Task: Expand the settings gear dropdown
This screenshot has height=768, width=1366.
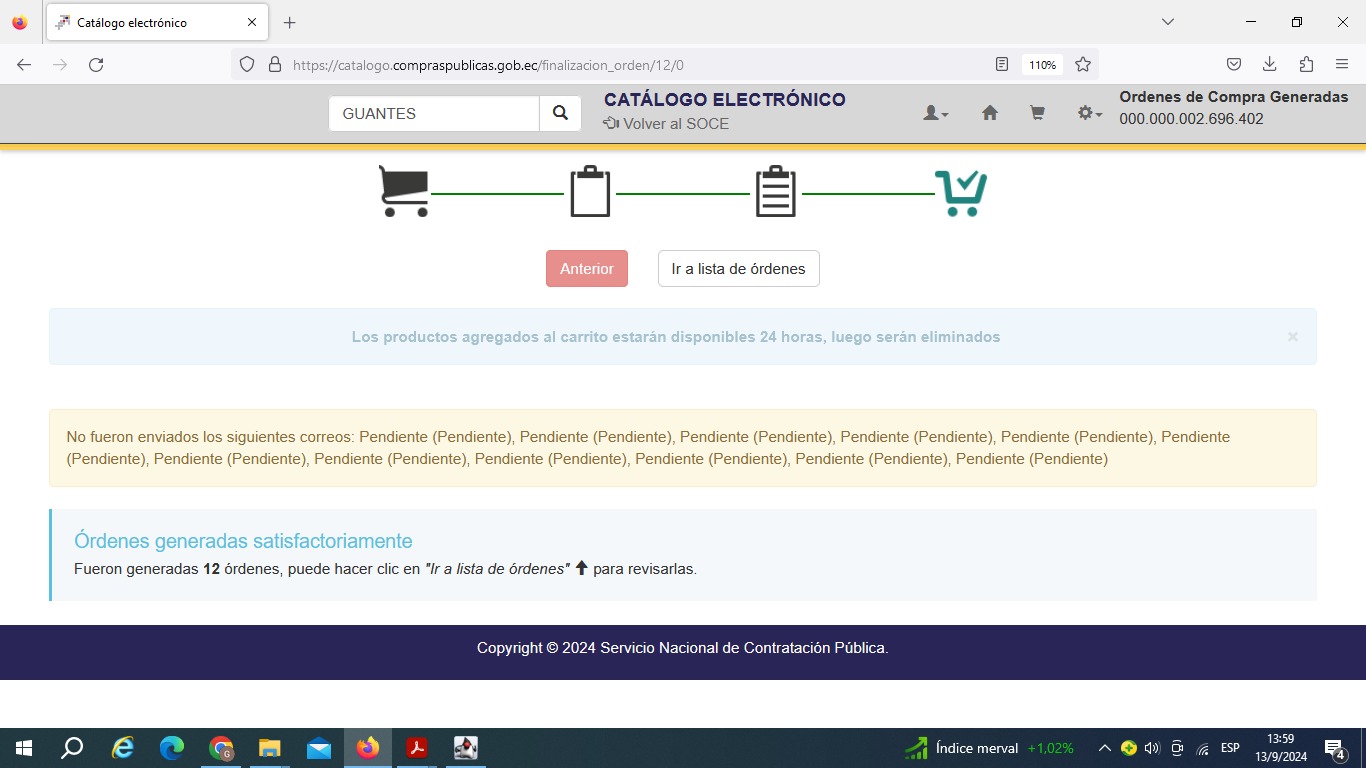Action: point(1089,114)
